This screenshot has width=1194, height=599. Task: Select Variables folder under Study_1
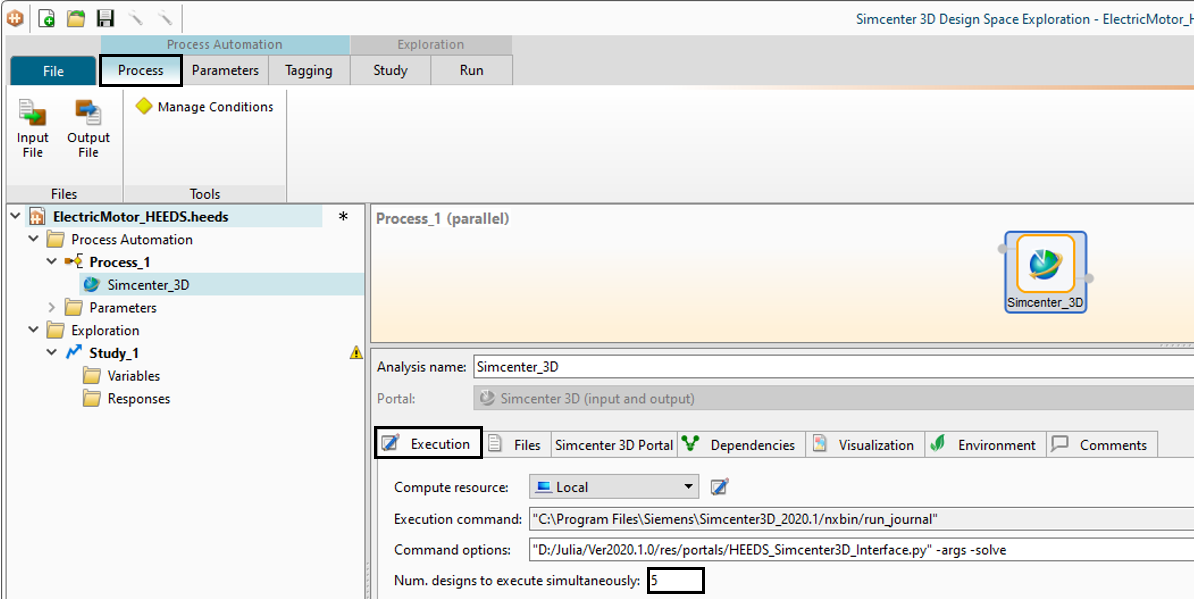pyautogui.click(x=134, y=376)
